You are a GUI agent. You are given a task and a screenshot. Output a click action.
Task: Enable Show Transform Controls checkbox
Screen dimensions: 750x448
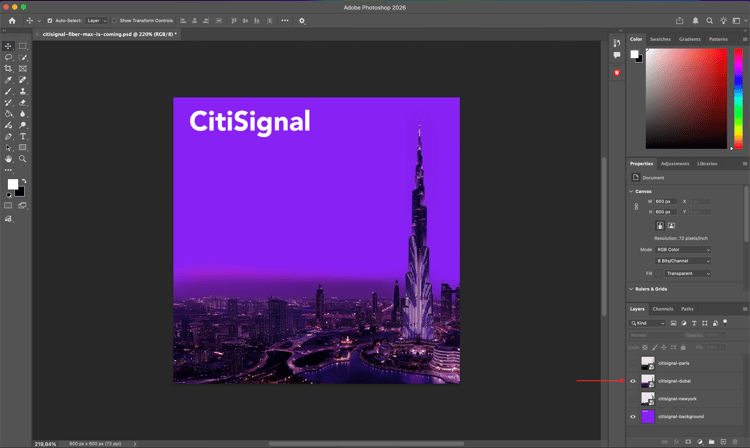tap(115, 20)
